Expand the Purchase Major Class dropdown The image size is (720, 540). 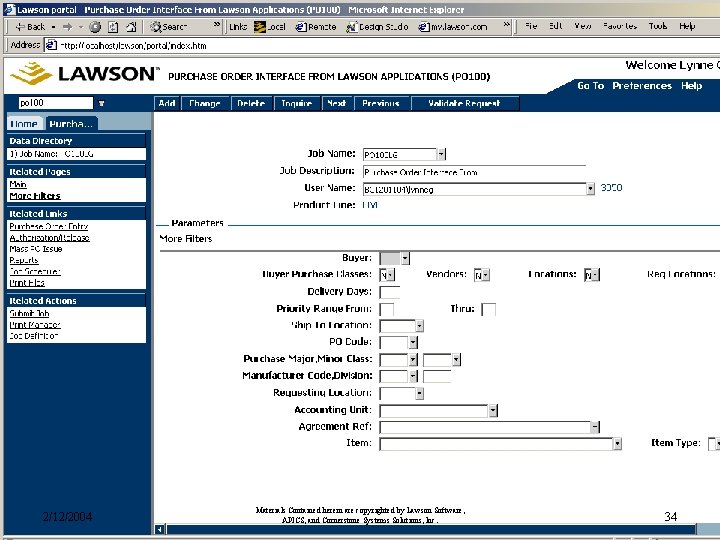tap(413, 360)
